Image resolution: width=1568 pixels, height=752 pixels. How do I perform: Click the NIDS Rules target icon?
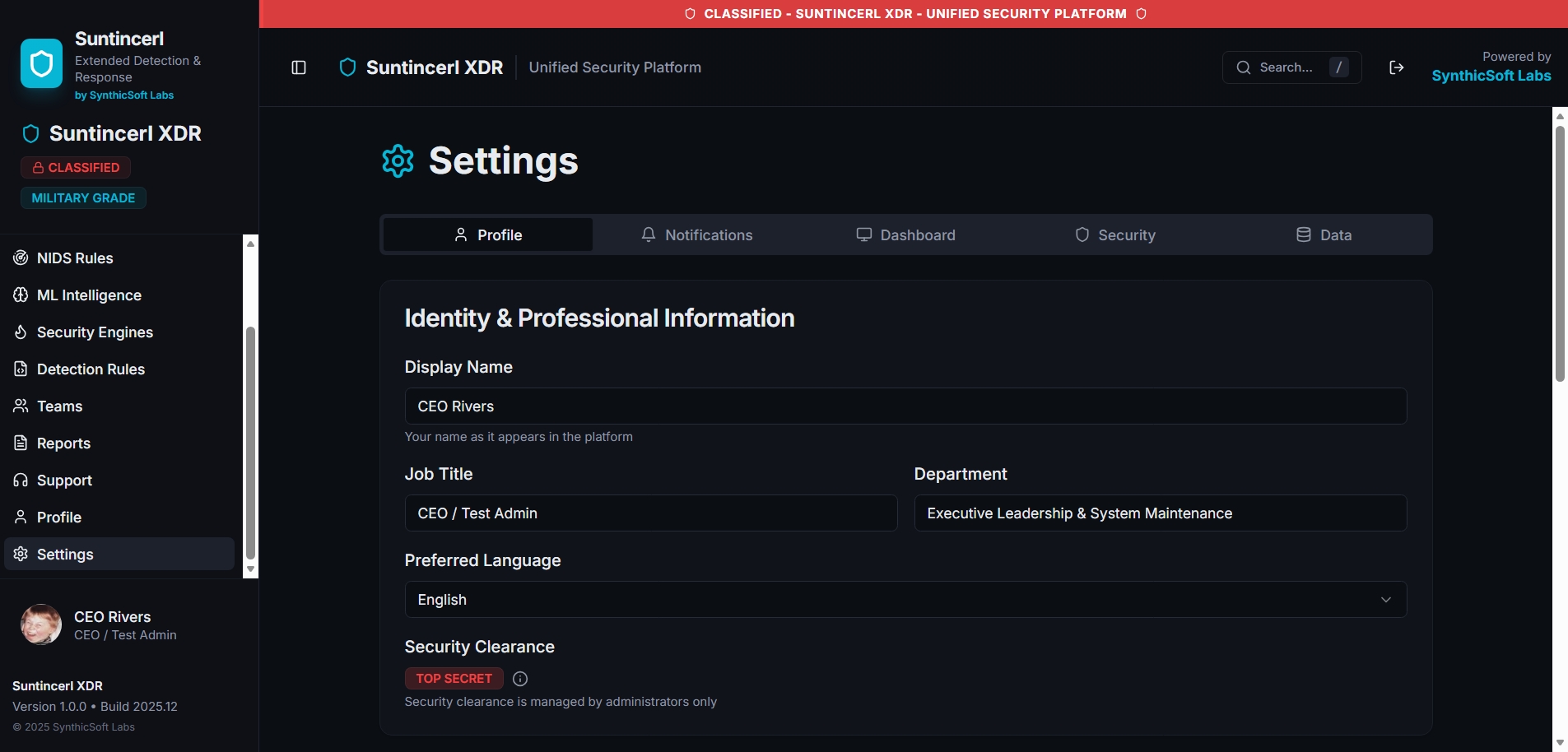coord(21,258)
